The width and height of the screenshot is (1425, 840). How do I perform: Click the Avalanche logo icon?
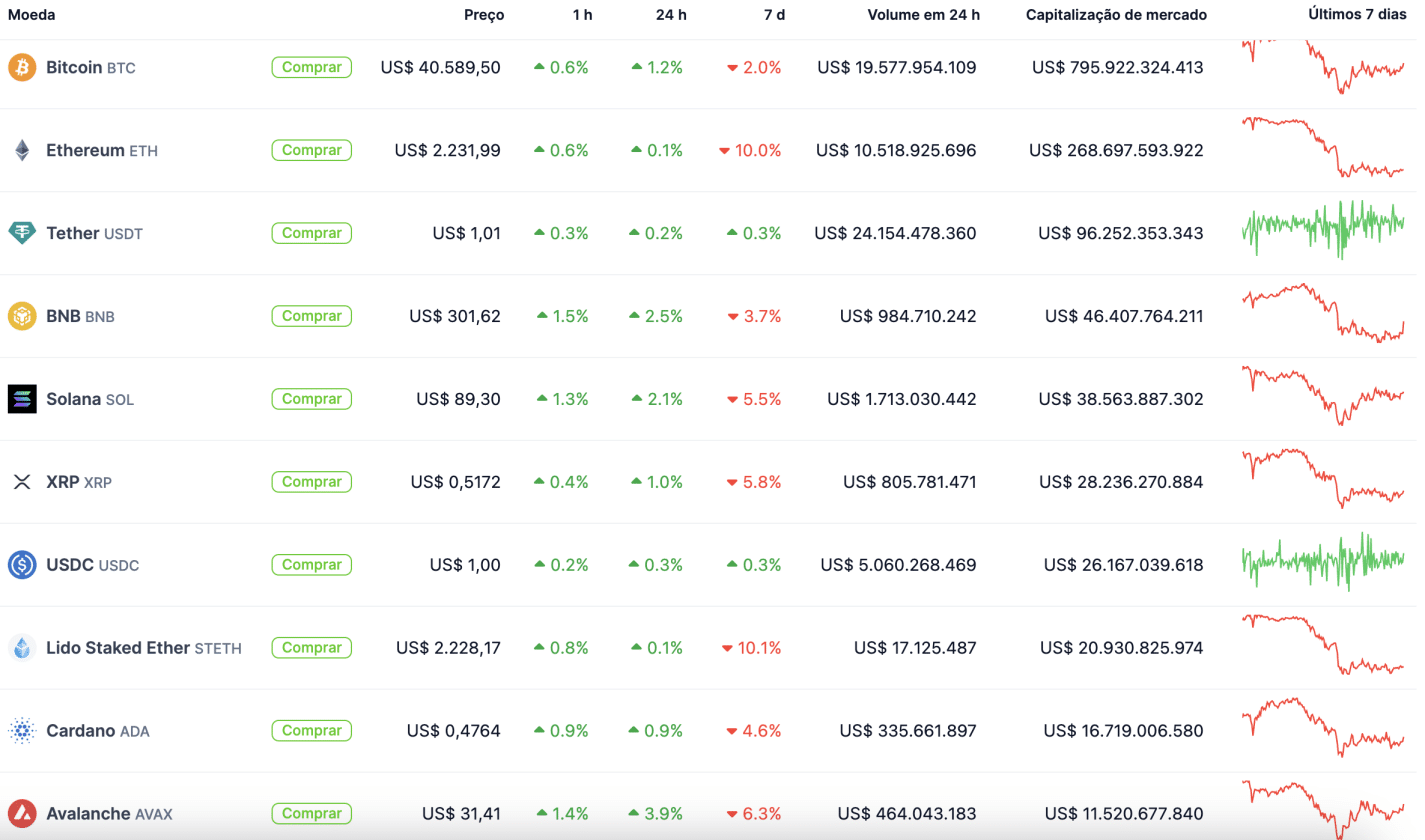click(22, 813)
